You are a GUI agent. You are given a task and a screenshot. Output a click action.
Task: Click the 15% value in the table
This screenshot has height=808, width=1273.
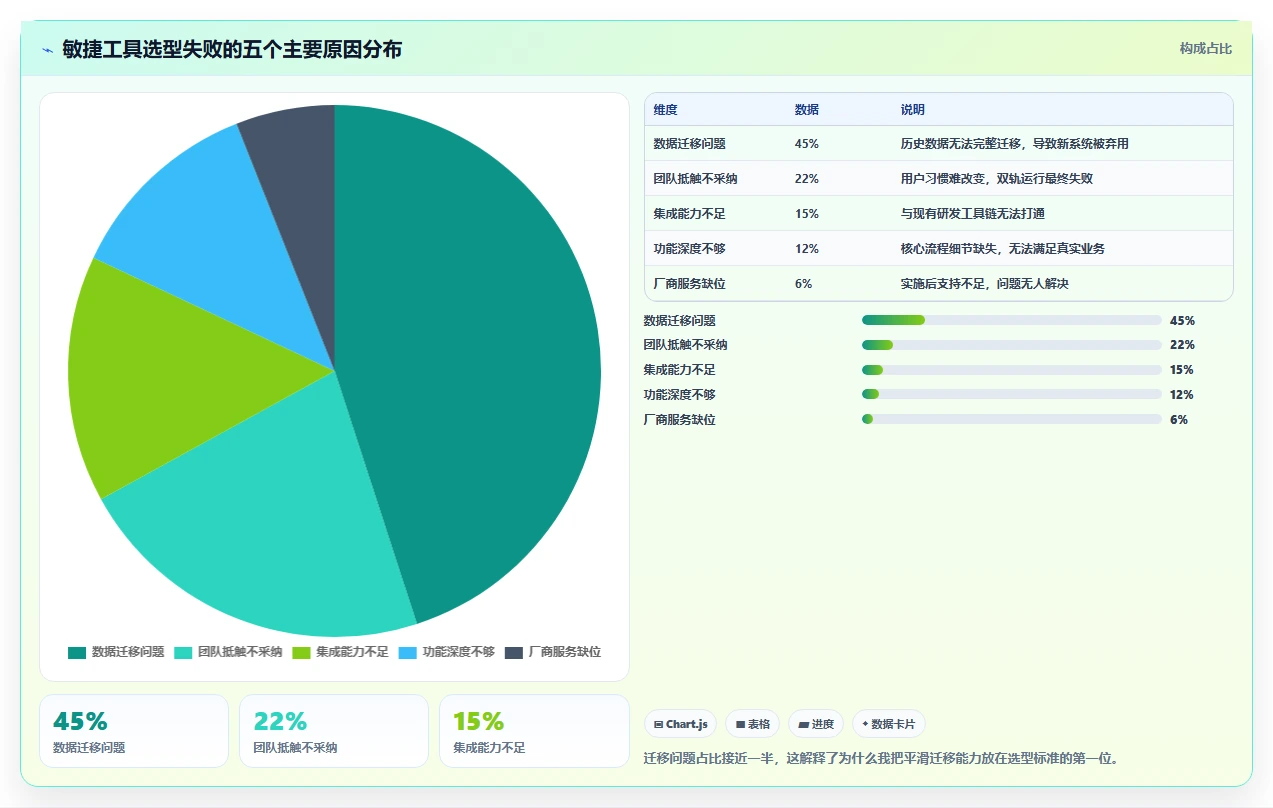coord(806,214)
